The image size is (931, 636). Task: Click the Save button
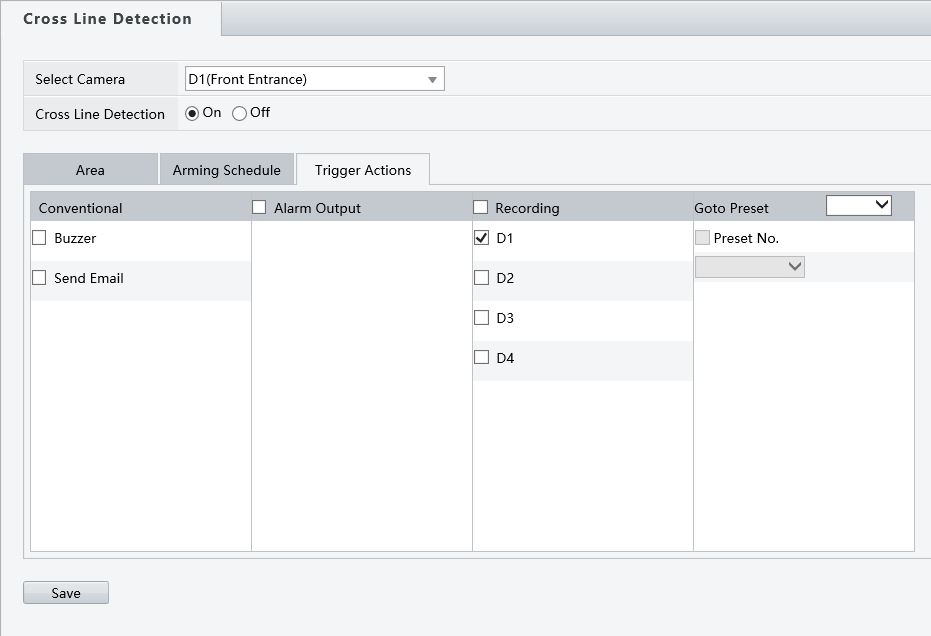click(66, 593)
